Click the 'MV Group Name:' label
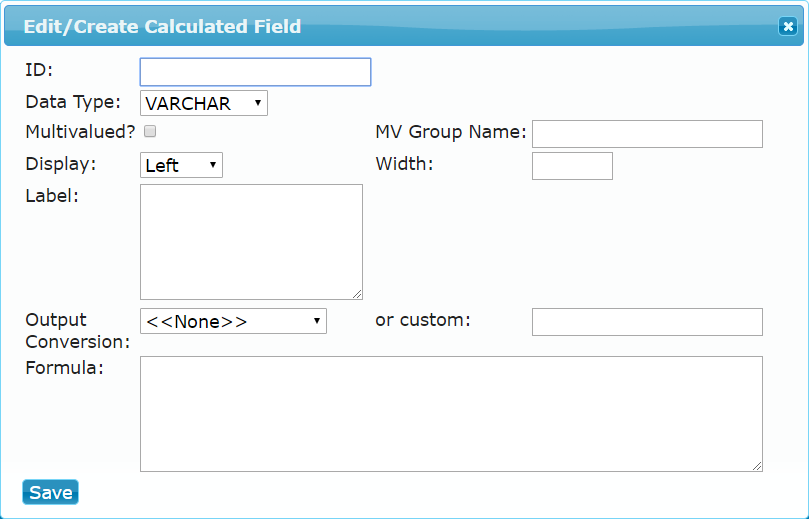The height and width of the screenshot is (519, 809). point(451,132)
